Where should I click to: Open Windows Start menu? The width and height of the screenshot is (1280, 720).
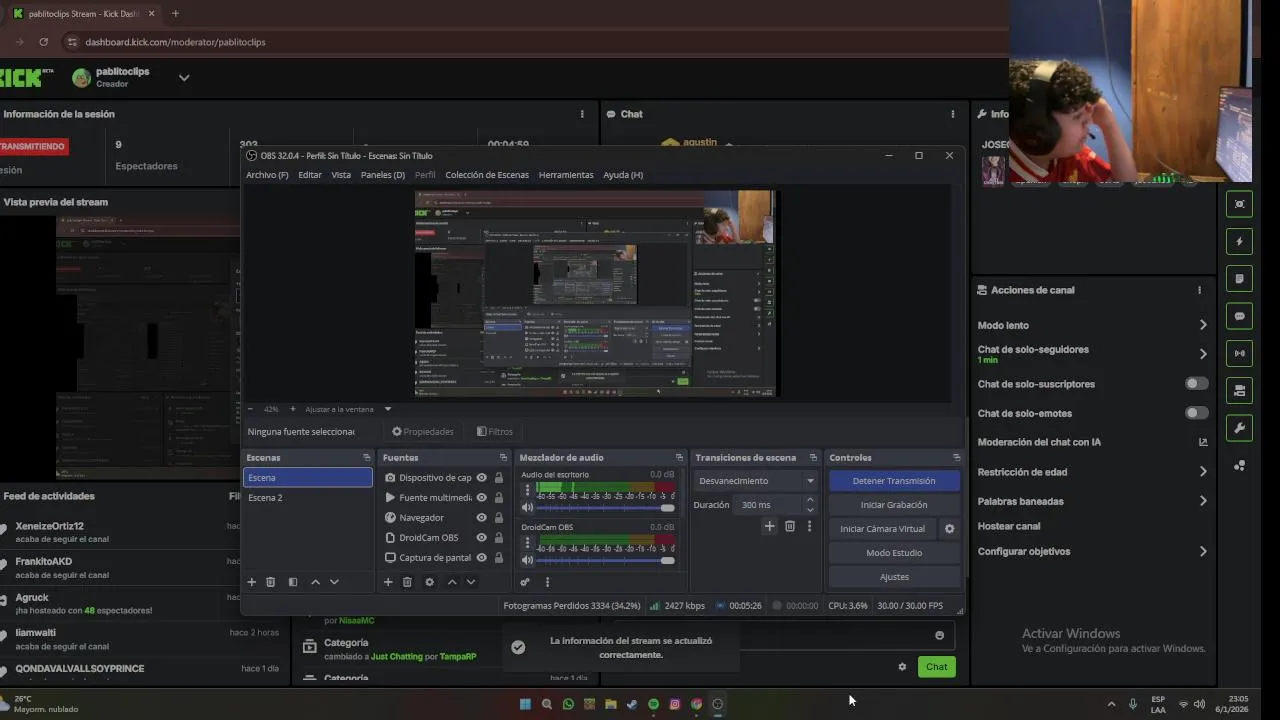[x=525, y=704]
